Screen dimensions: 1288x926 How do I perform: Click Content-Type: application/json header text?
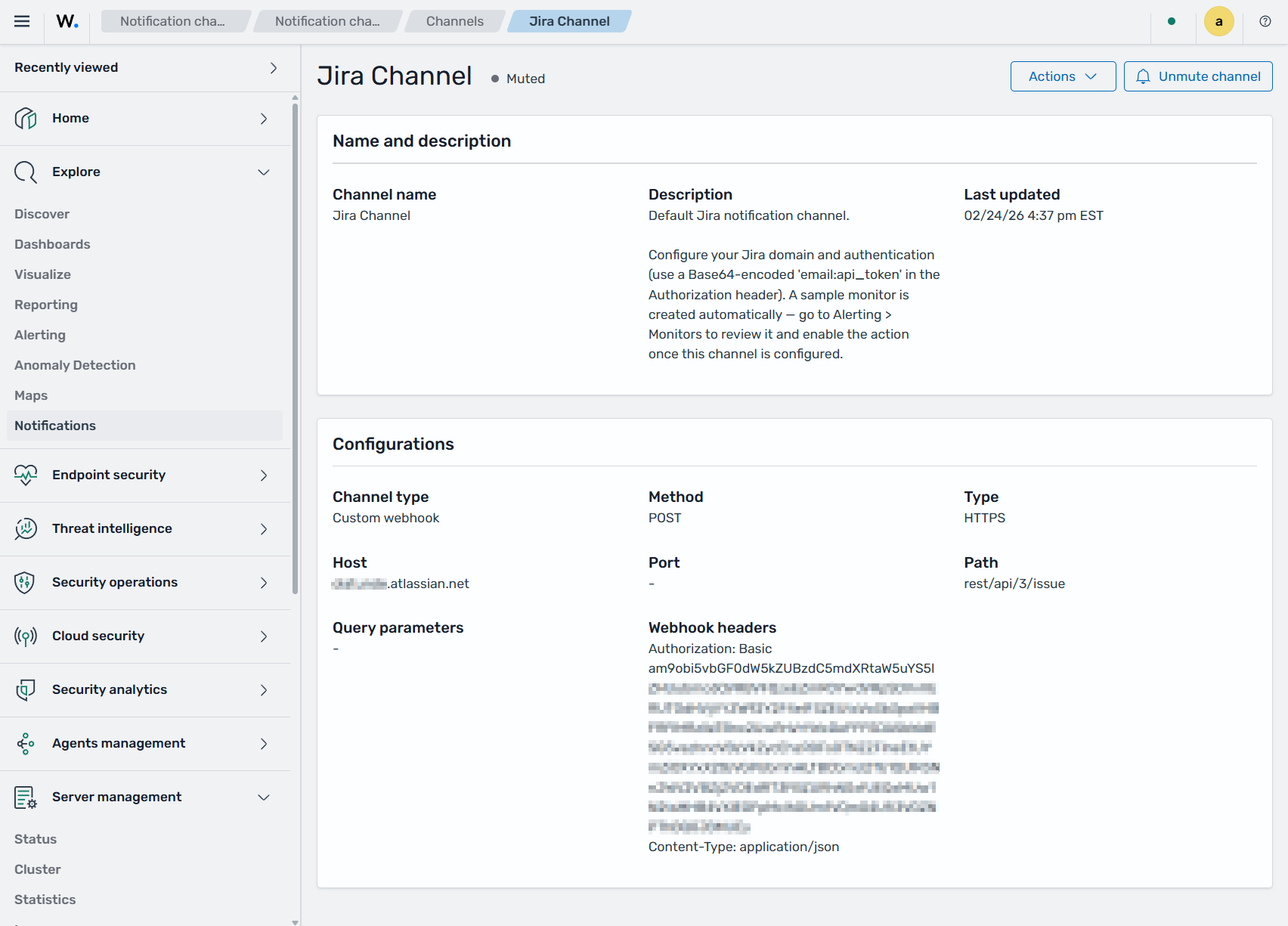click(744, 847)
